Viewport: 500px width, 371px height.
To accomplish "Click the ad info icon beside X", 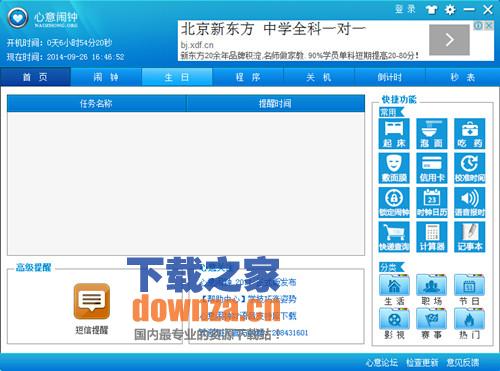I will pos(479,25).
